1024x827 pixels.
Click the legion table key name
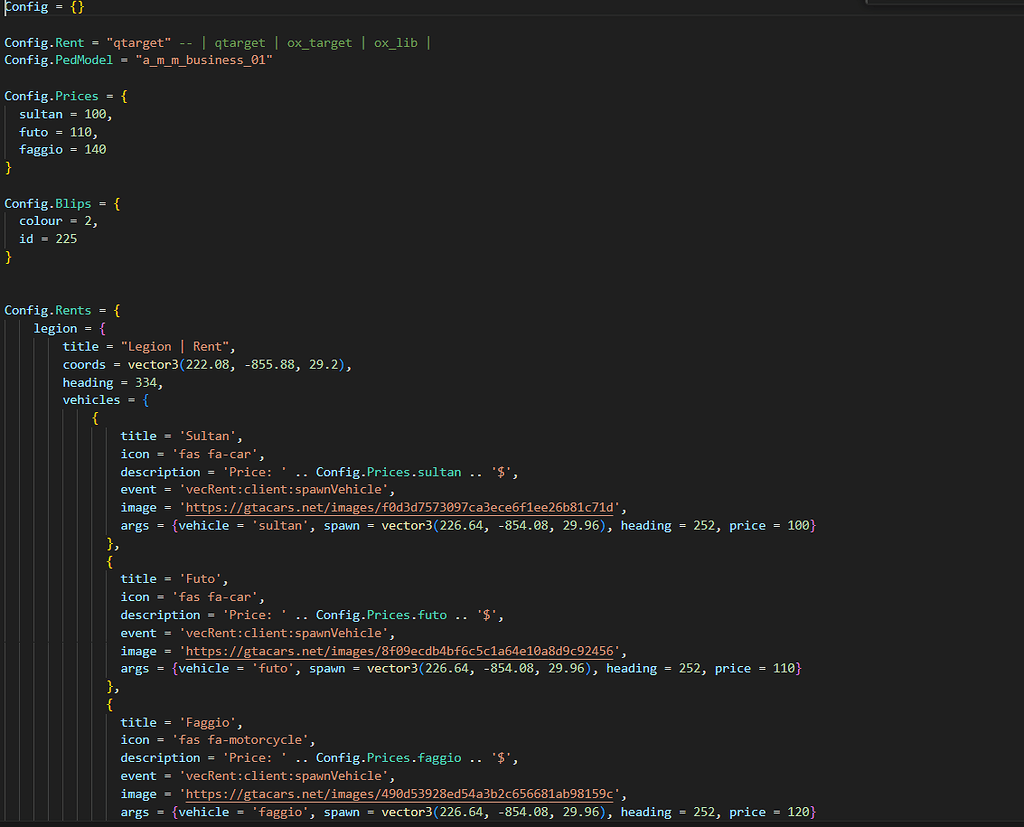click(55, 328)
